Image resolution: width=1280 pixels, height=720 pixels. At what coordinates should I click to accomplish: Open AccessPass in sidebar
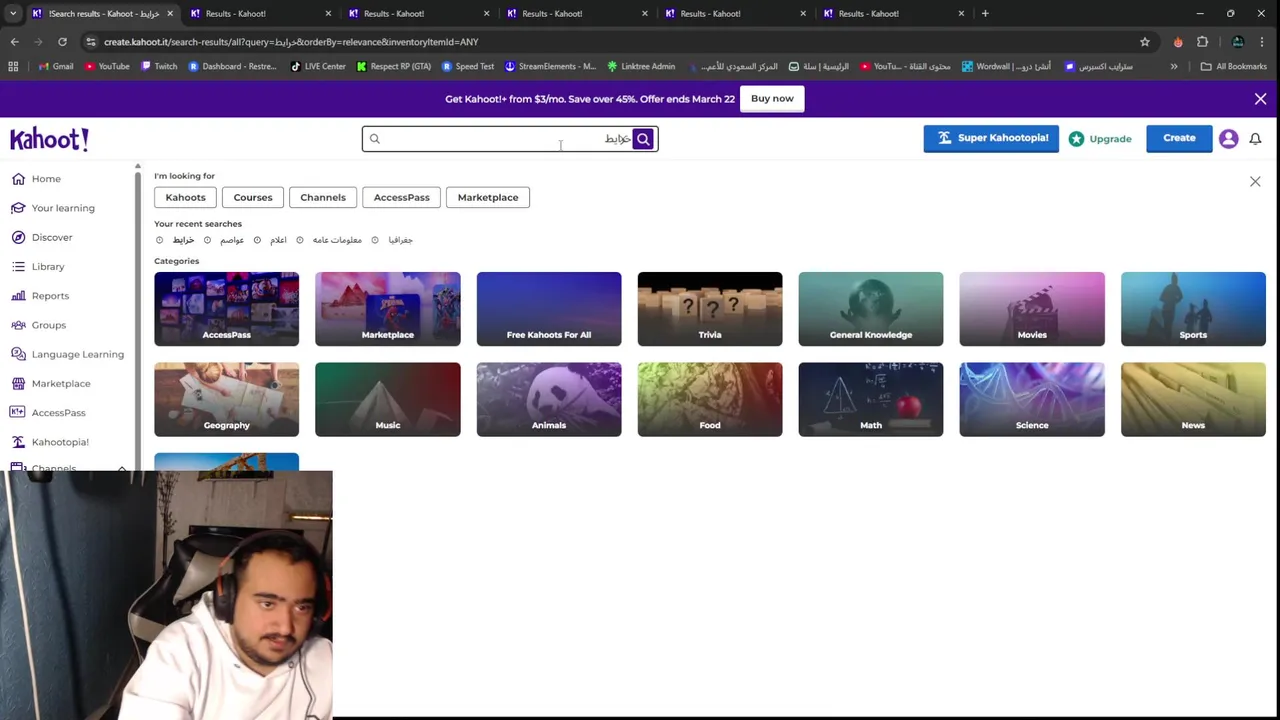pyautogui.click(x=49, y=412)
